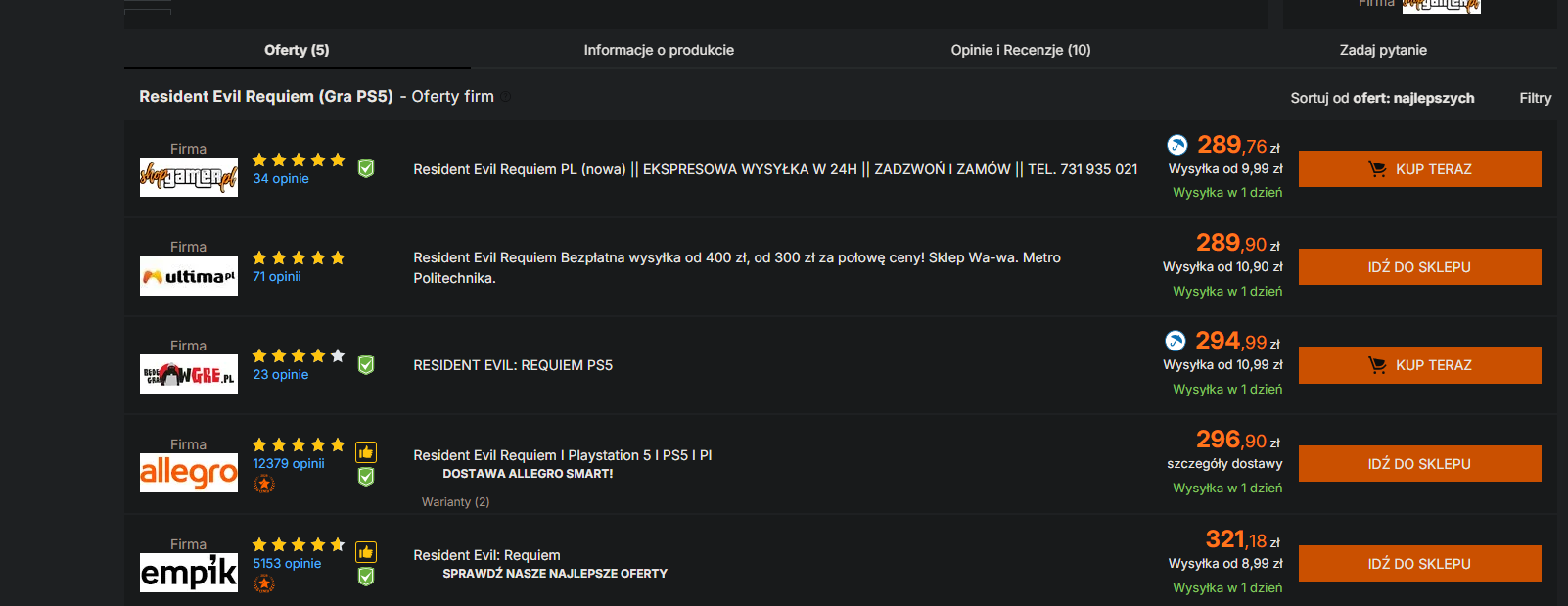Image resolution: width=1568 pixels, height=606 pixels.
Task: Click the buyer protection umbrella icon beside 289,76 zł
Action: (x=1177, y=145)
